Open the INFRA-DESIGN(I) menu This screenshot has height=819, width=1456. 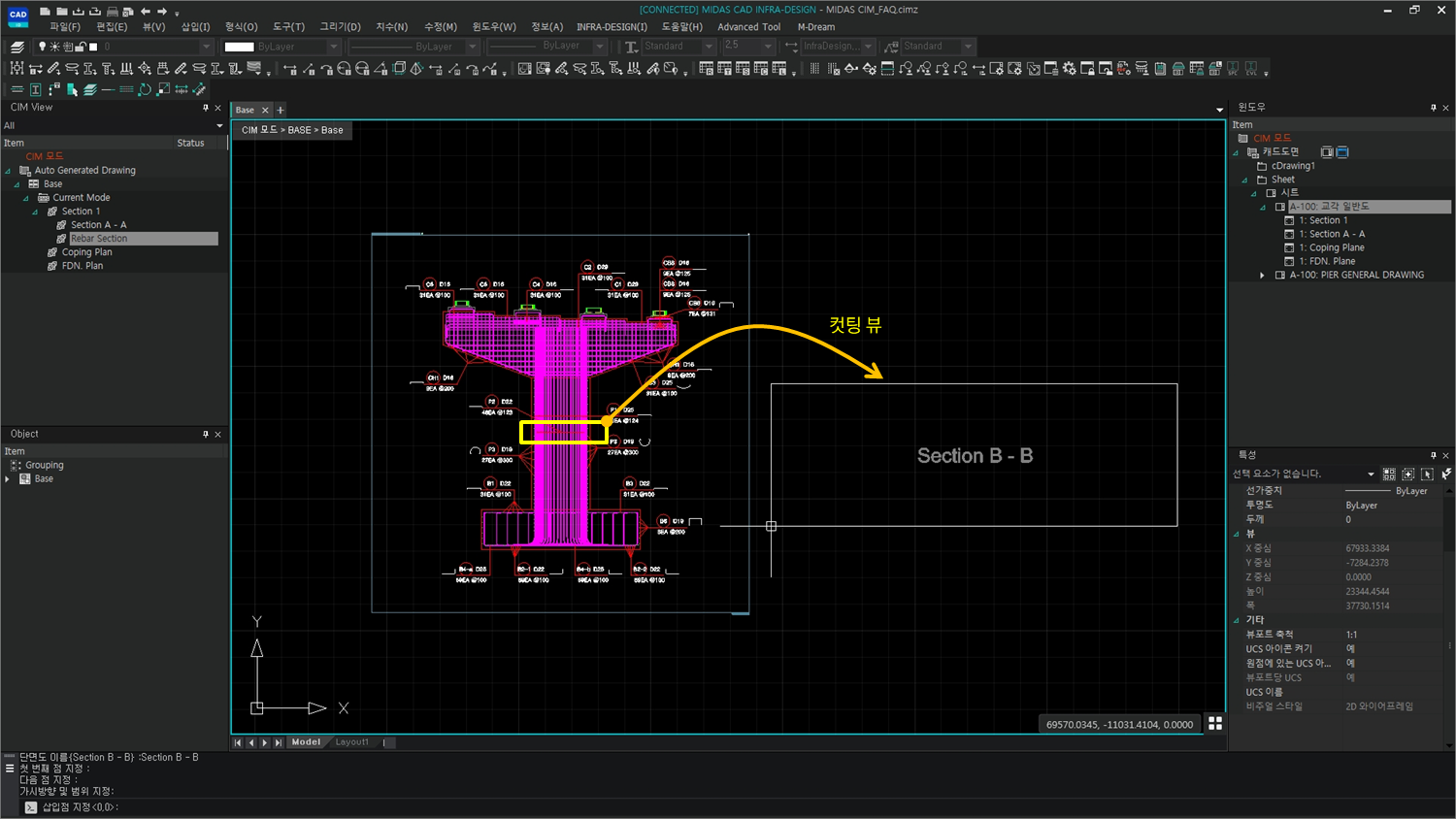coord(612,27)
